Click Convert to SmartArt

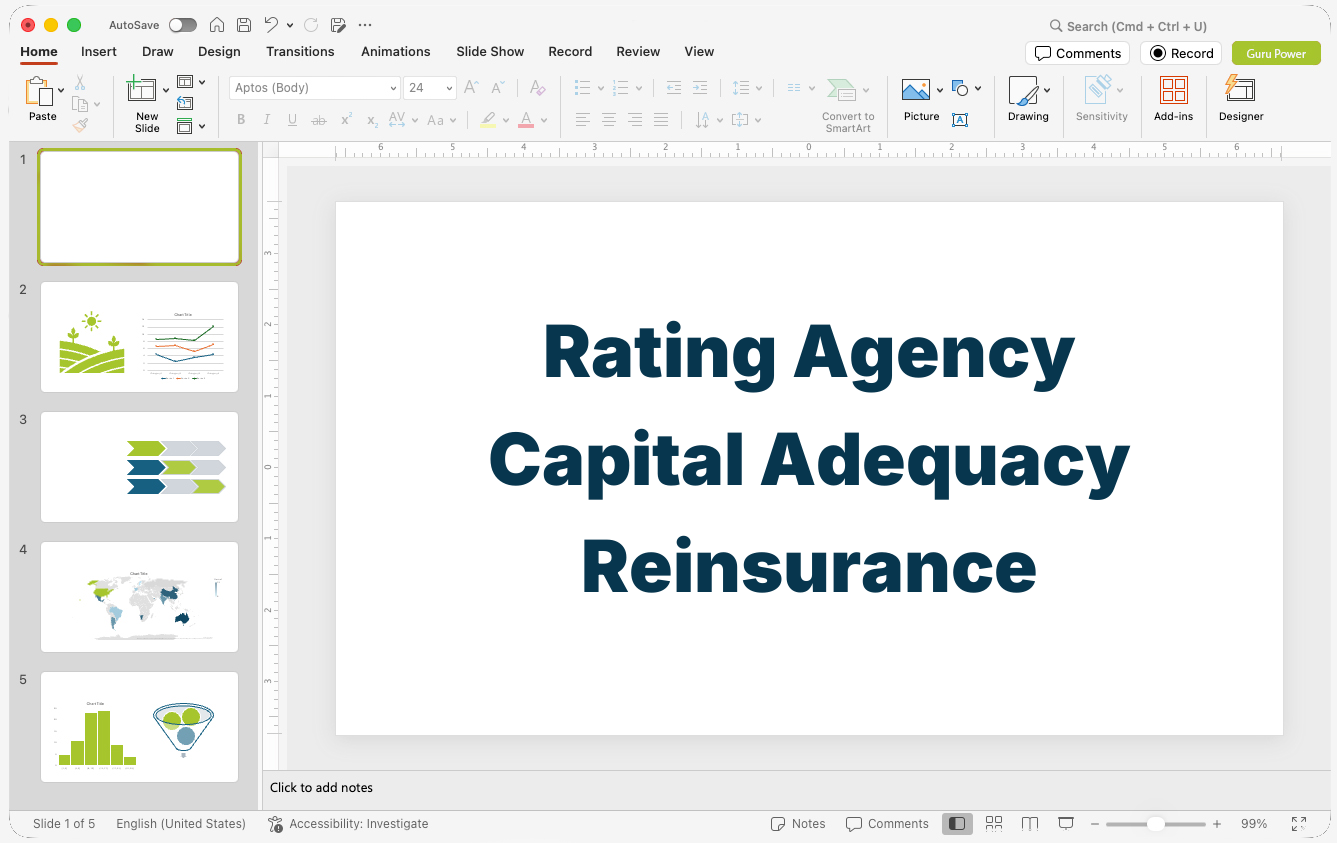click(848, 105)
